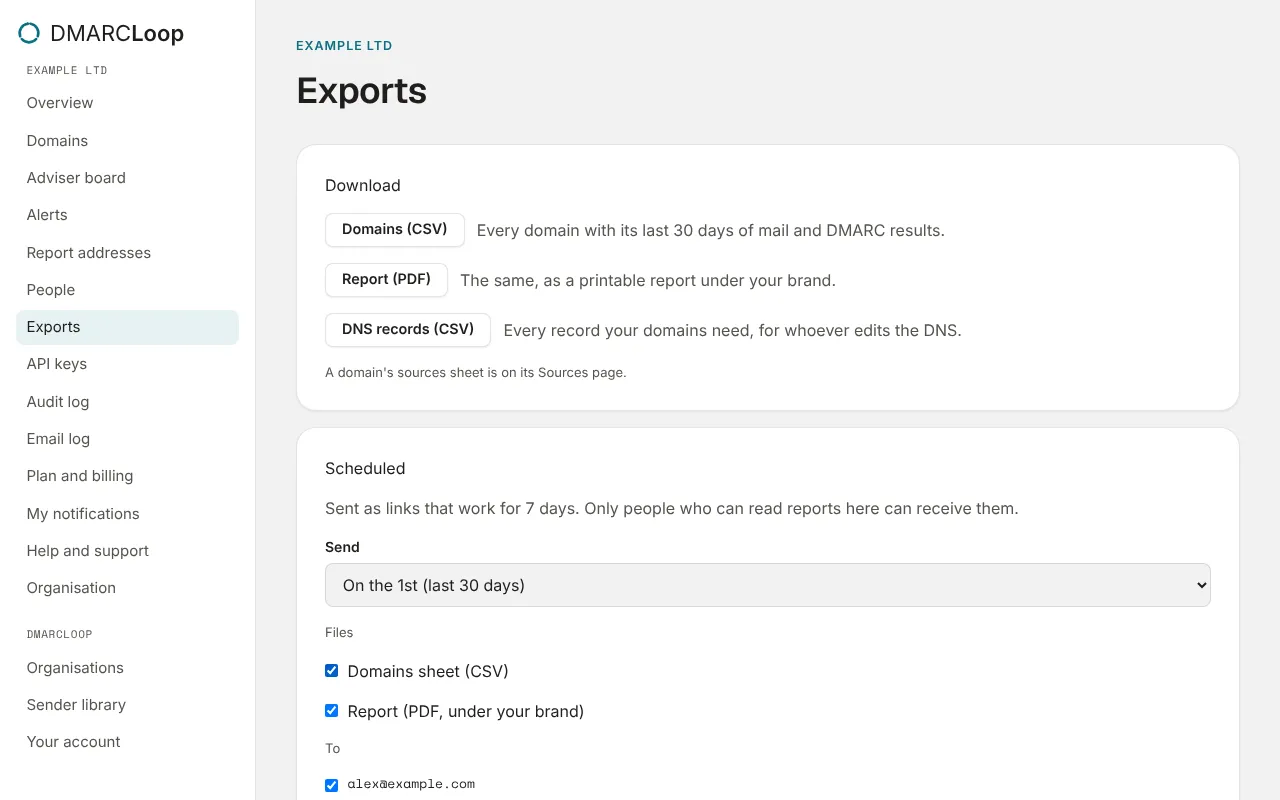Click the sources sheet note text
The height and width of the screenshot is (800, 1280).
(476, 373)
